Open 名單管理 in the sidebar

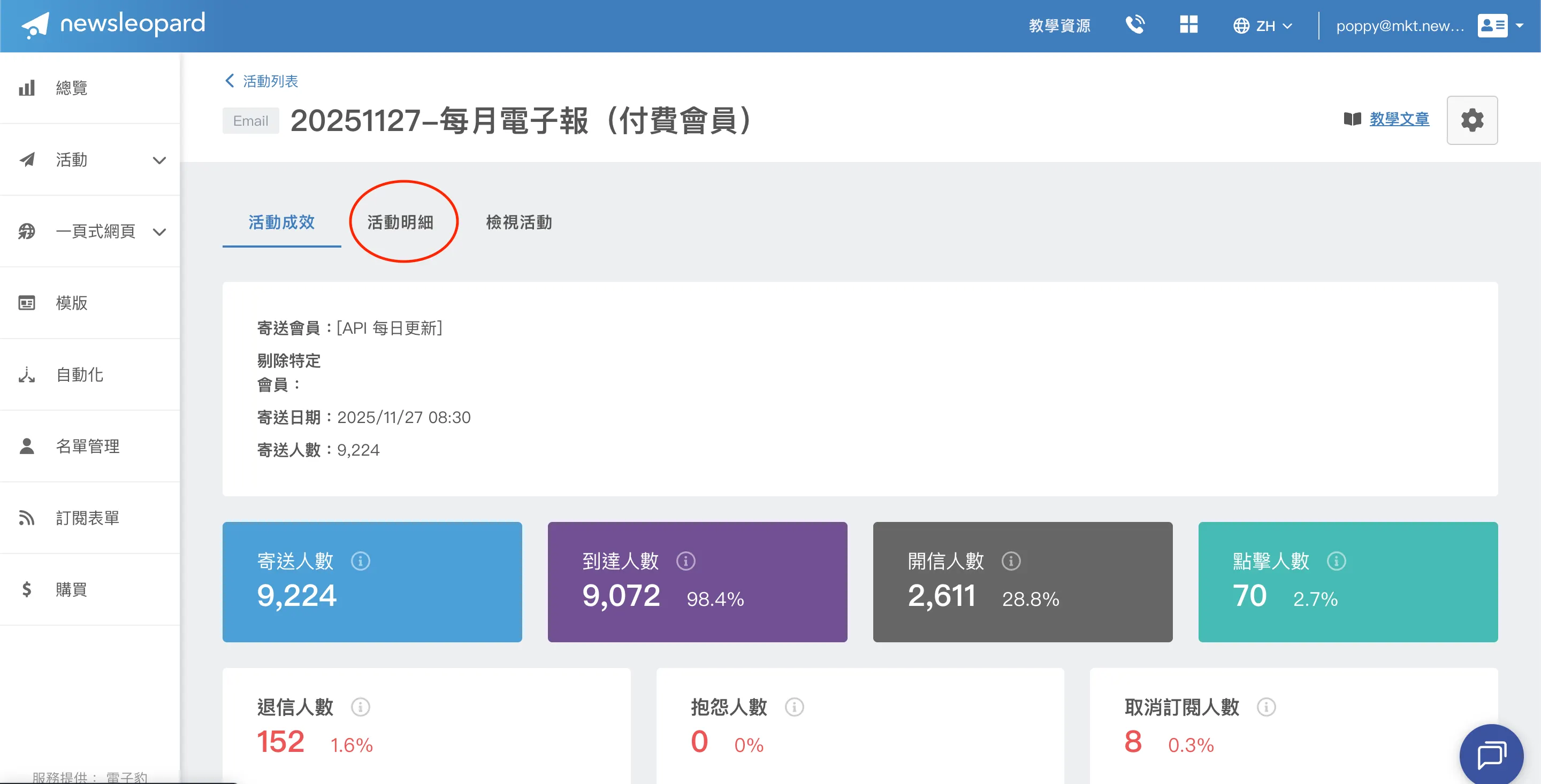87,446
